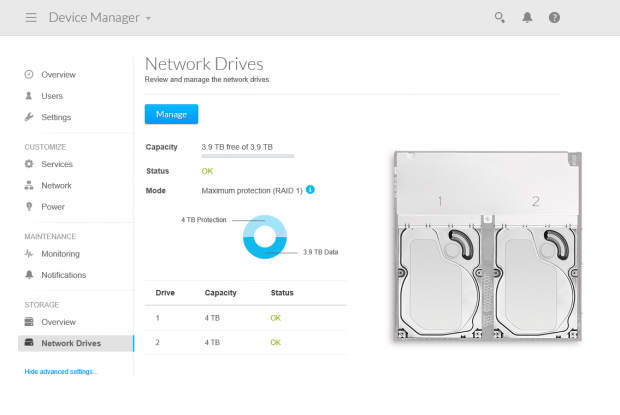
Task: Click the Drive column header
Action: (x=165, y=293)
